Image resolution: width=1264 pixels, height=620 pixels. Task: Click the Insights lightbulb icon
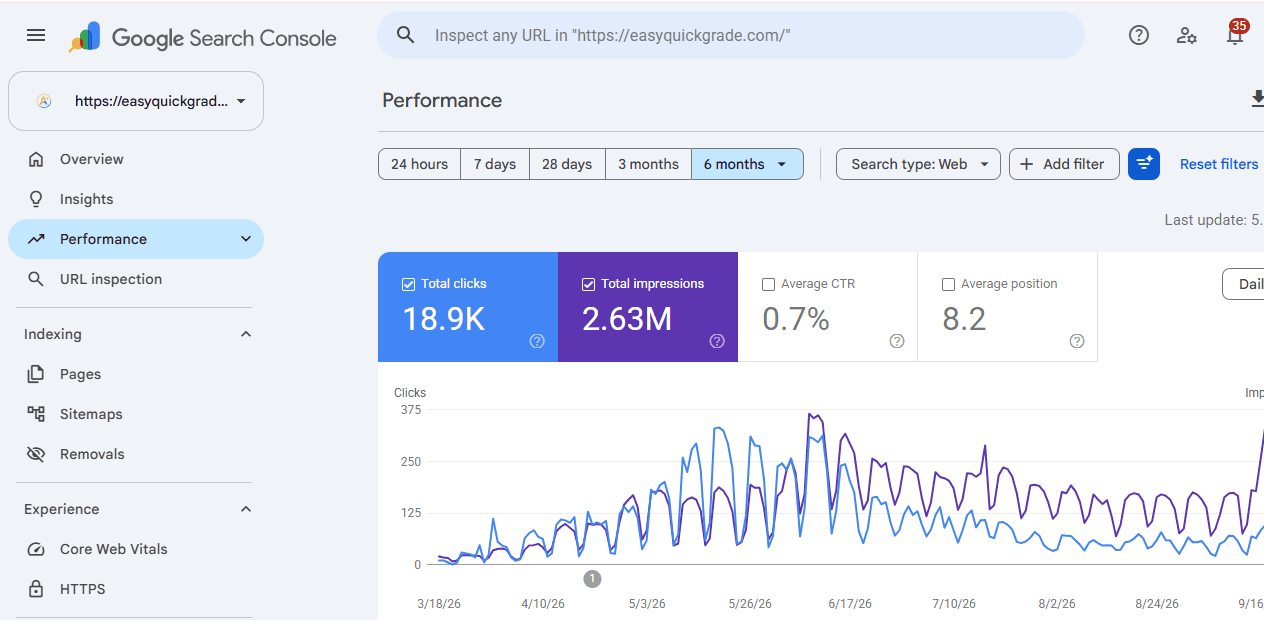[x=36, y=199]
